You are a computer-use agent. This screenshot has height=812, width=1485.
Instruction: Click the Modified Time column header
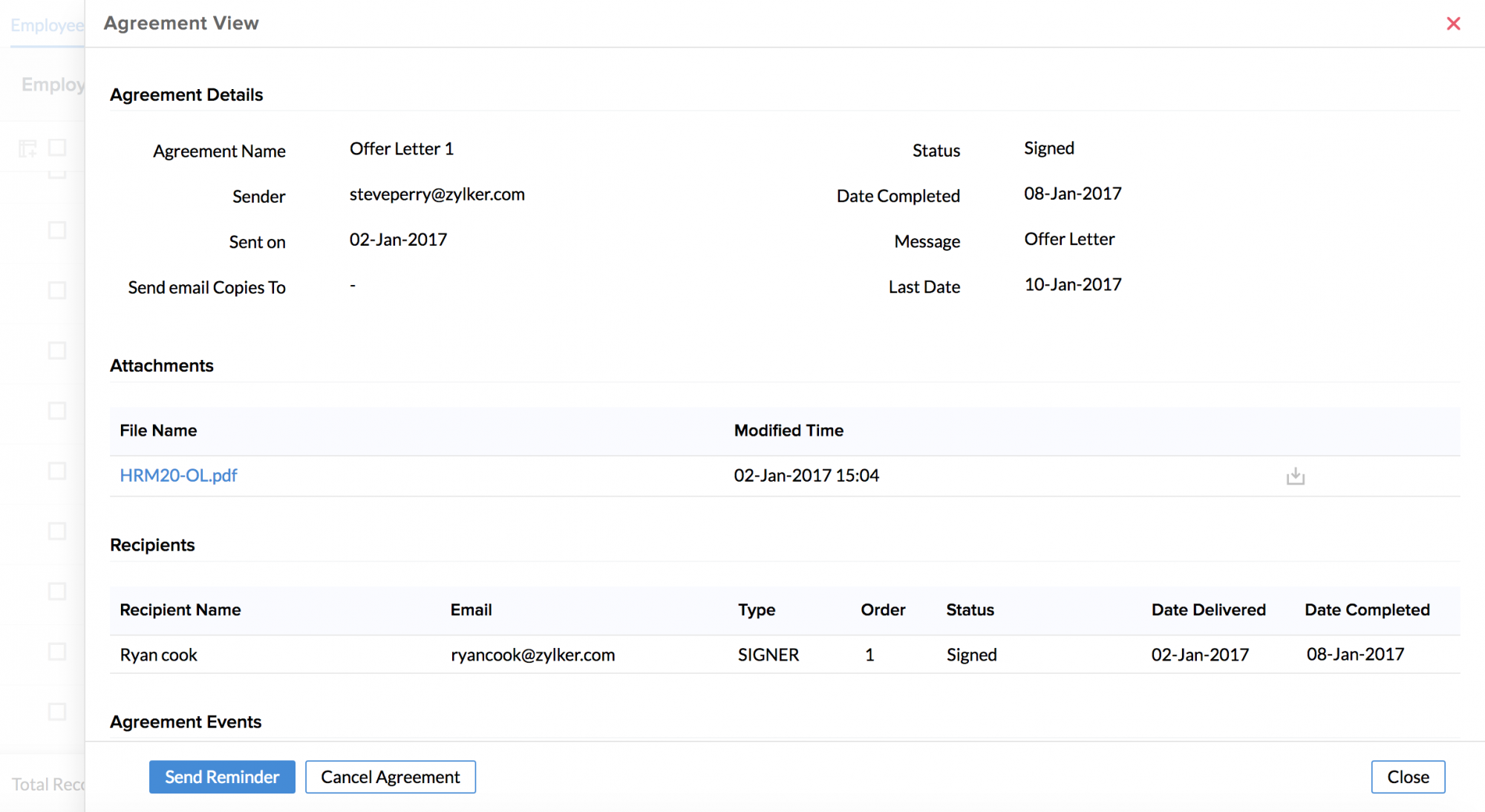click(789, 430)
